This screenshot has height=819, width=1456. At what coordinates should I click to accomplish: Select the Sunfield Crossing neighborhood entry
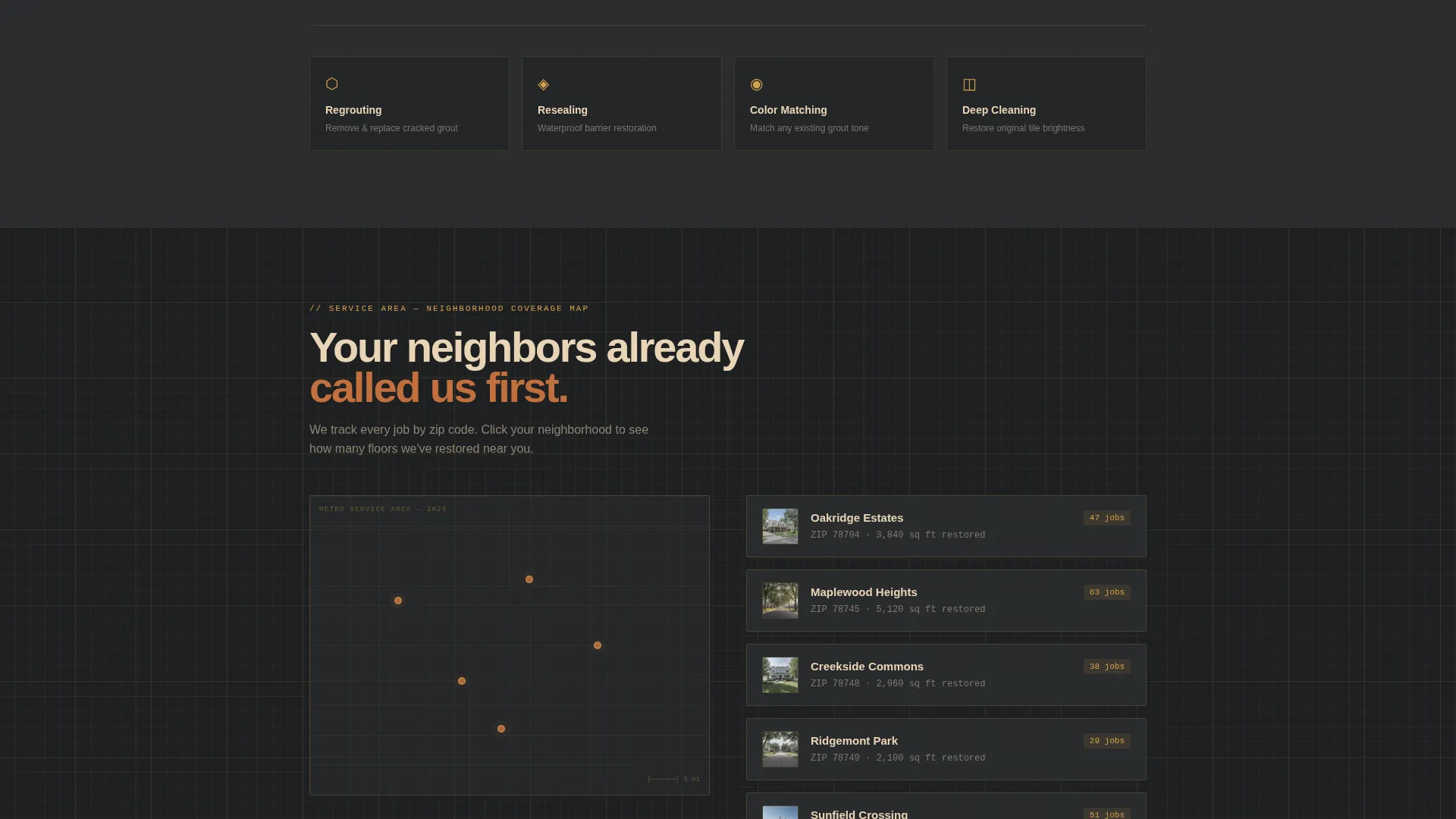(946, 806)
